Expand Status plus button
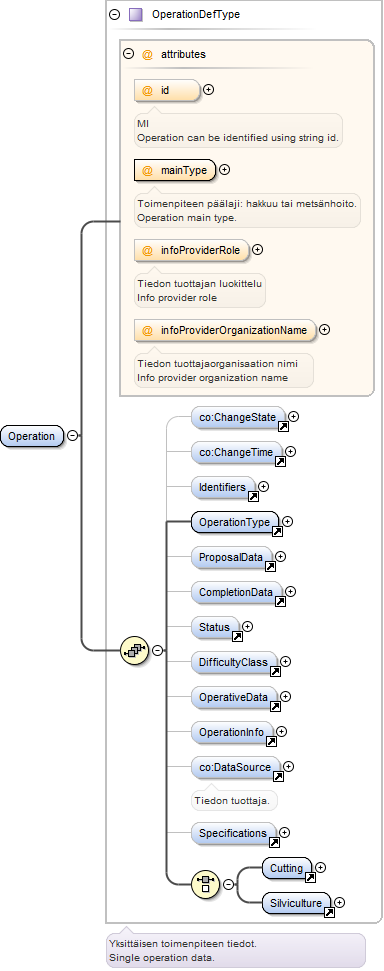 (247, 626)
